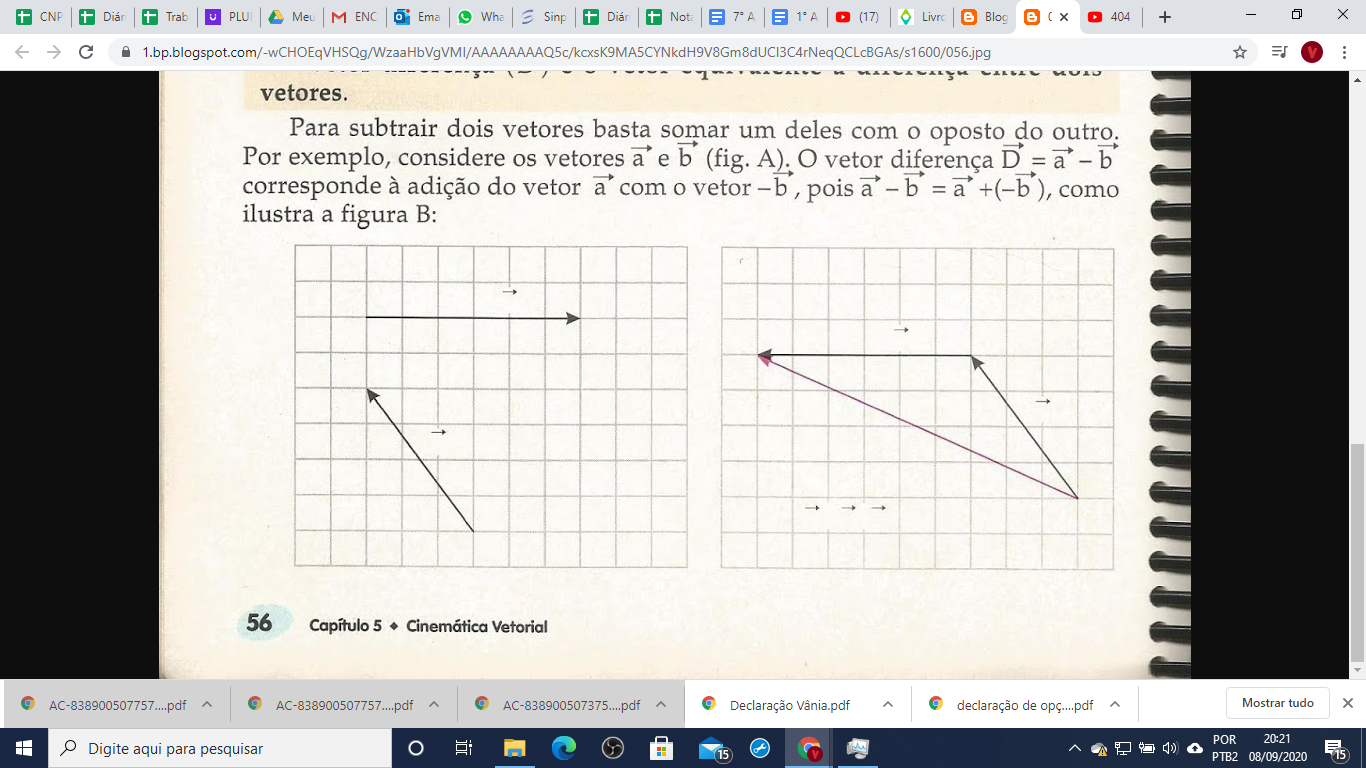The image size is (1366, 768).
Task: Open the OneDrive cloud tray icon
Action: click(1195, 748)
